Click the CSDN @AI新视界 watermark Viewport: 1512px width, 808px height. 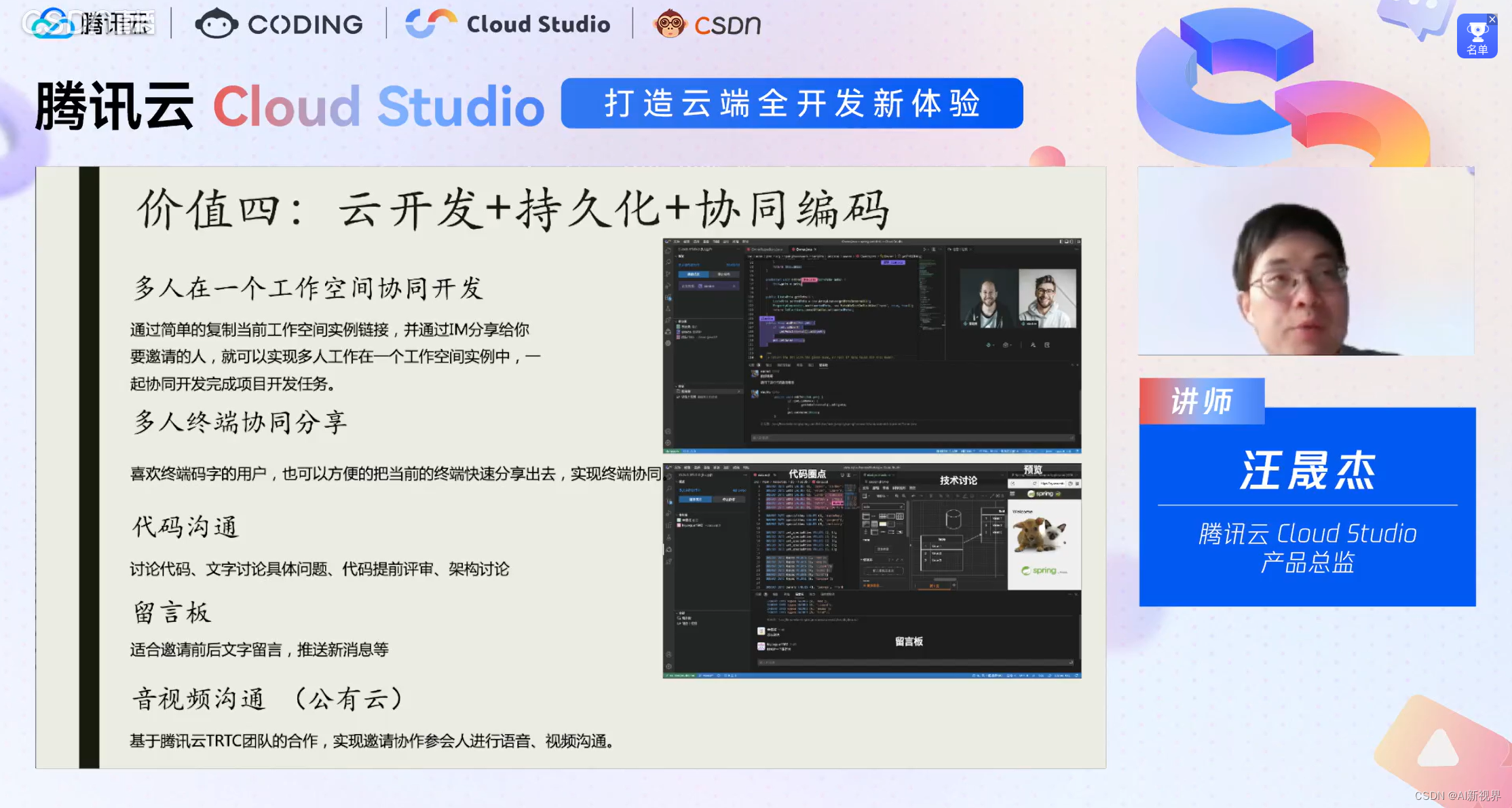pos(1457,795)
